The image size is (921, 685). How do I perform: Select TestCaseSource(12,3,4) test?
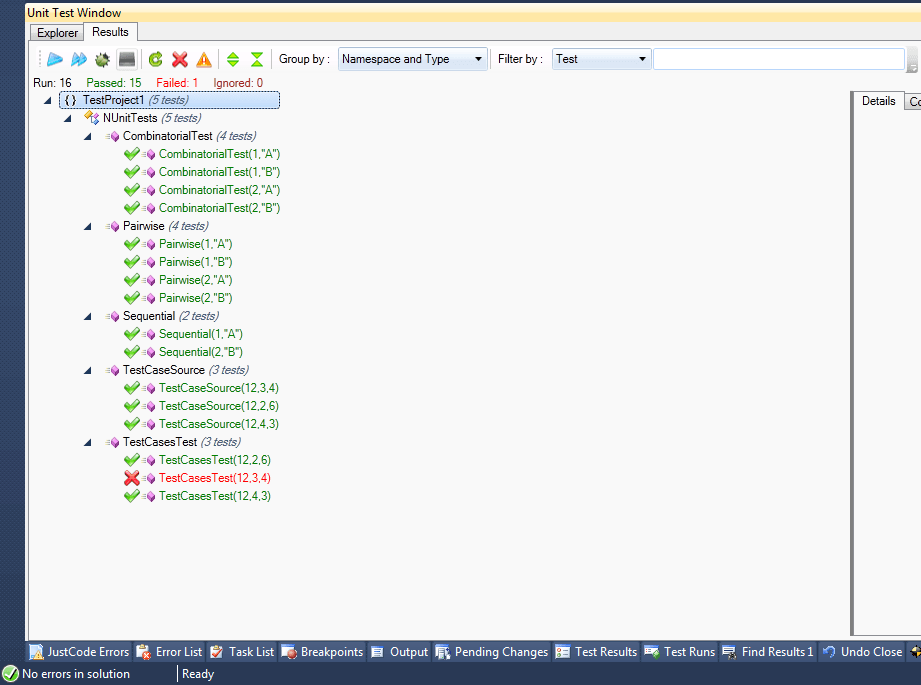coord(219,388)
